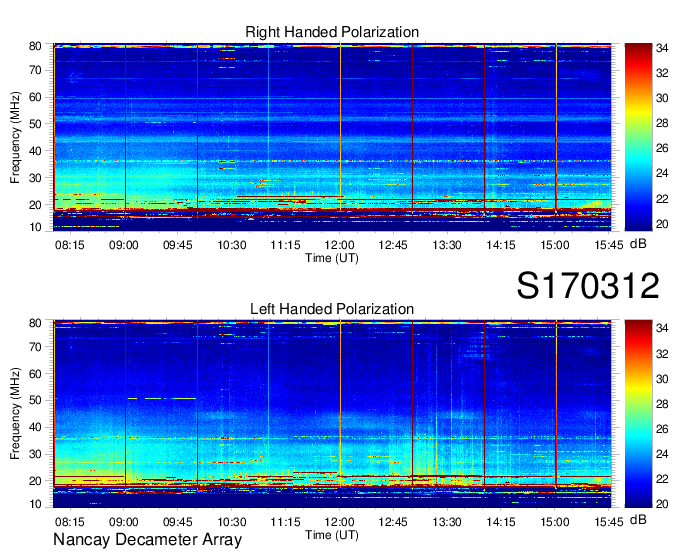Click "30" on Right Handed colorbar scale

(662, 98)
